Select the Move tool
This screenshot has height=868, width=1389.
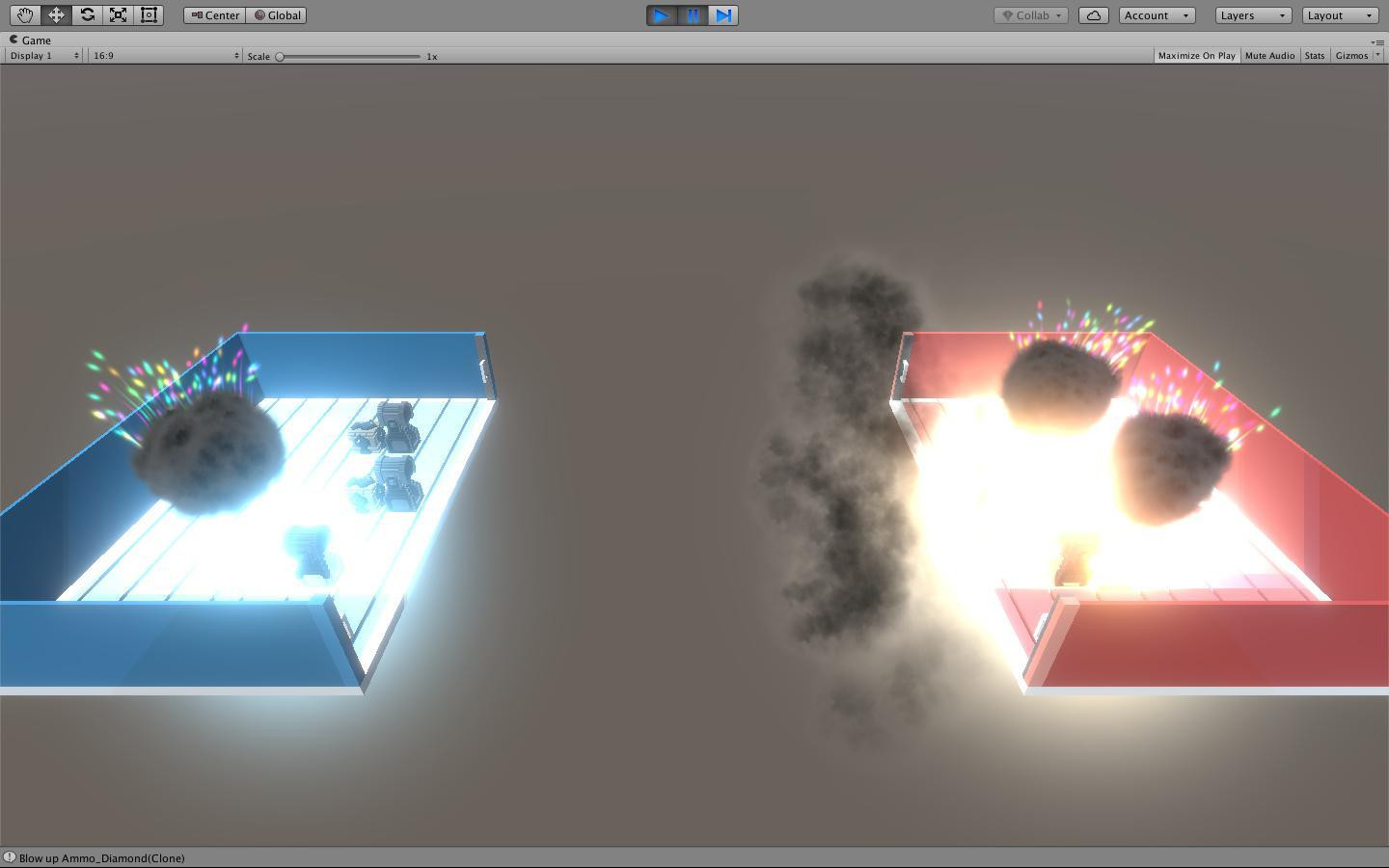click(56, 15)
